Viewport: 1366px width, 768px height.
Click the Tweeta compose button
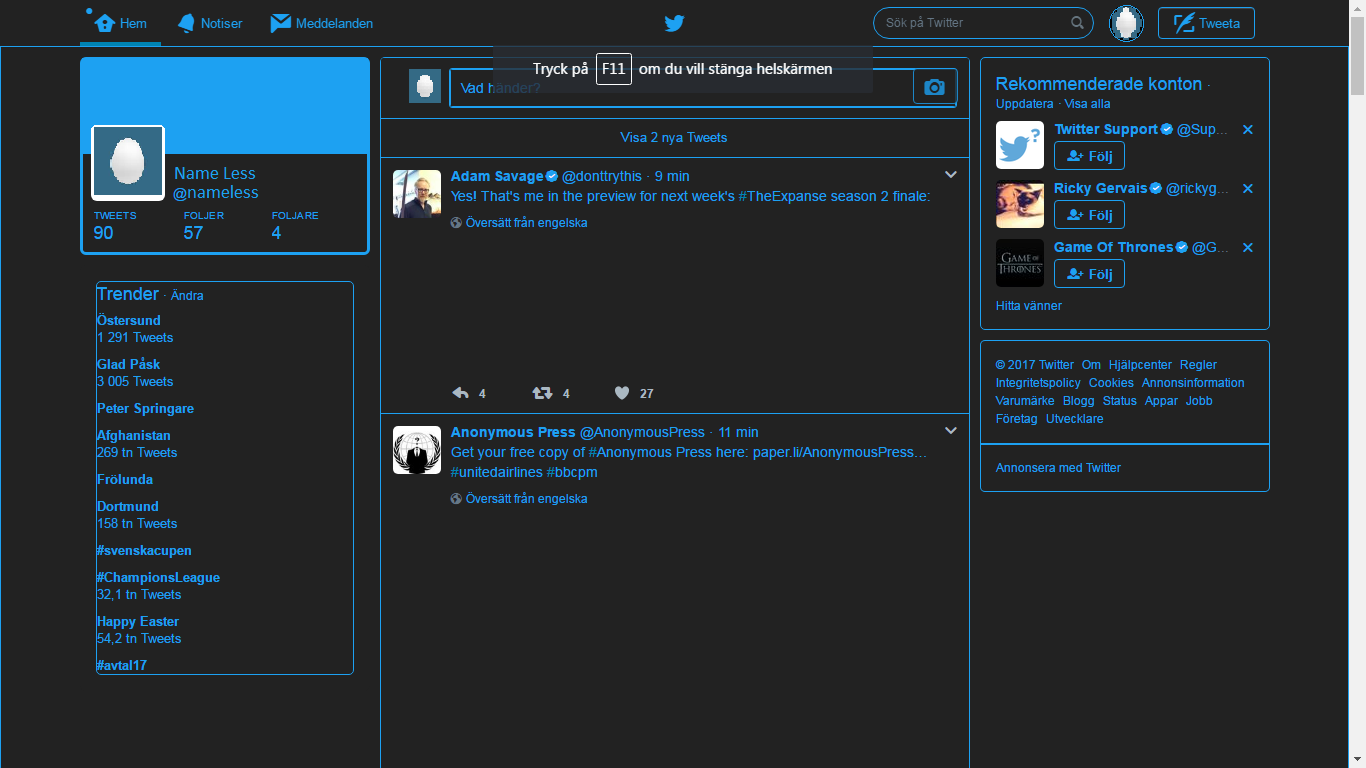coord(1206,23)
